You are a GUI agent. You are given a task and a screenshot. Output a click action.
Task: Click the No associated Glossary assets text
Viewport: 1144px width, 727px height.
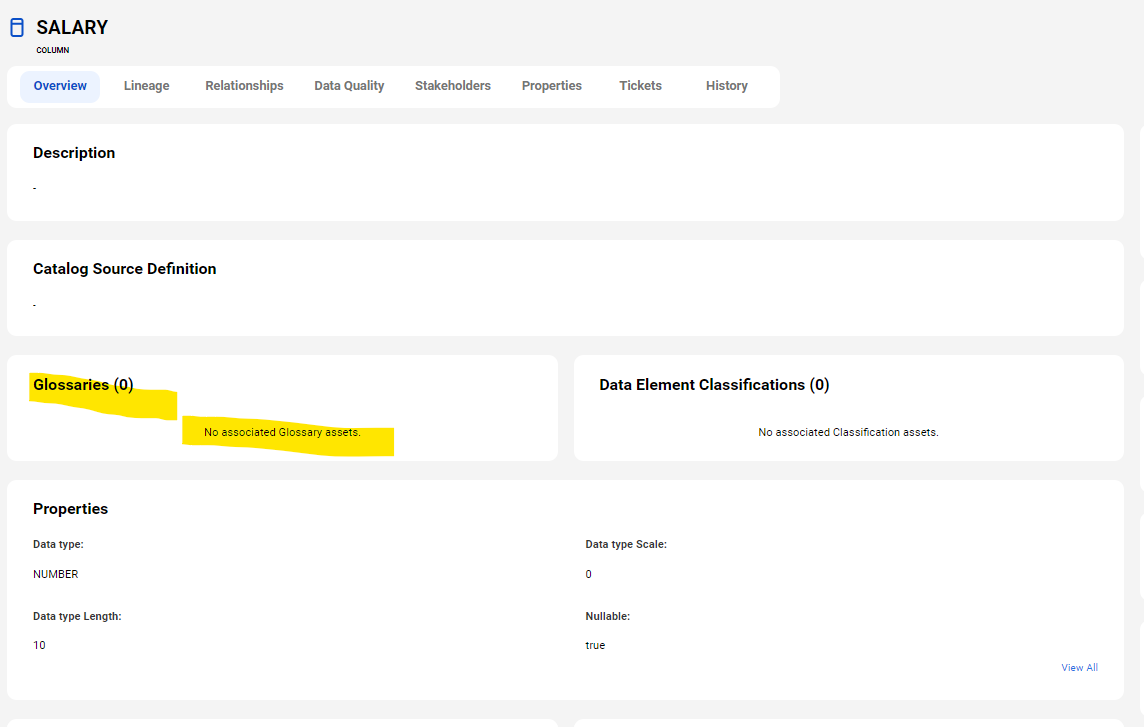point(282,432)
